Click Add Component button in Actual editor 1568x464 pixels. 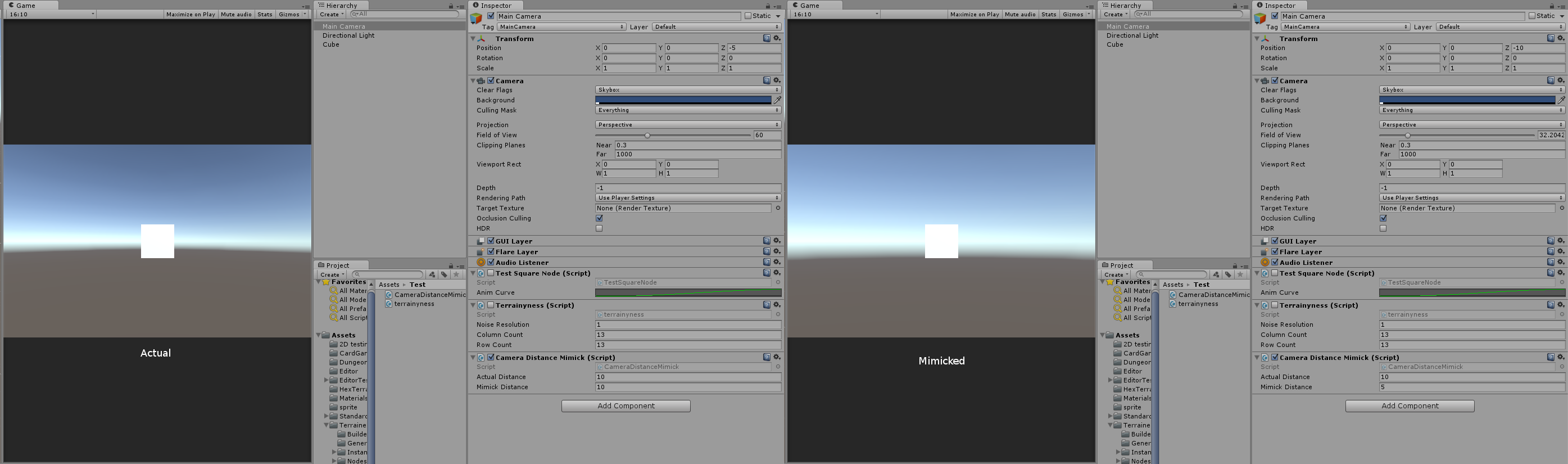(x=626, y=406)
